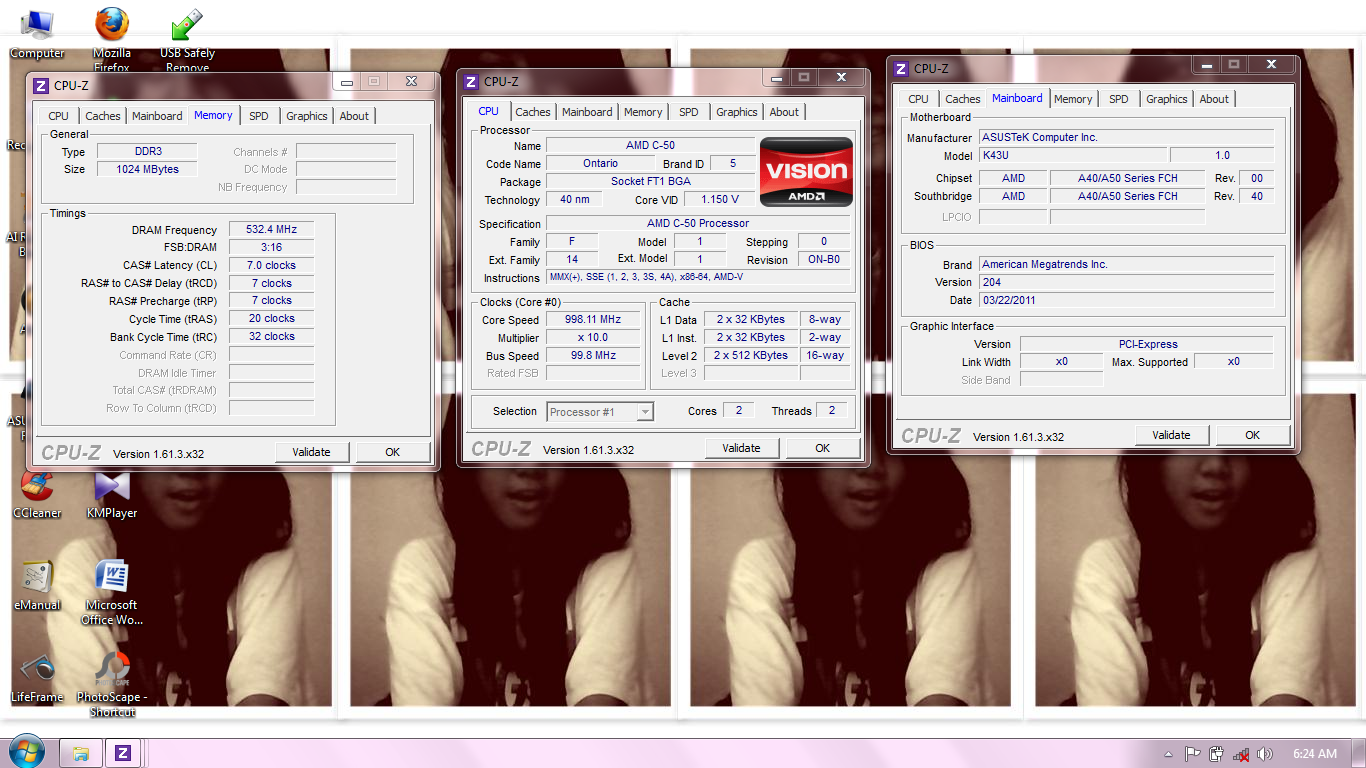Open the KMPlayer desktop shortcut

pos(112,494)
